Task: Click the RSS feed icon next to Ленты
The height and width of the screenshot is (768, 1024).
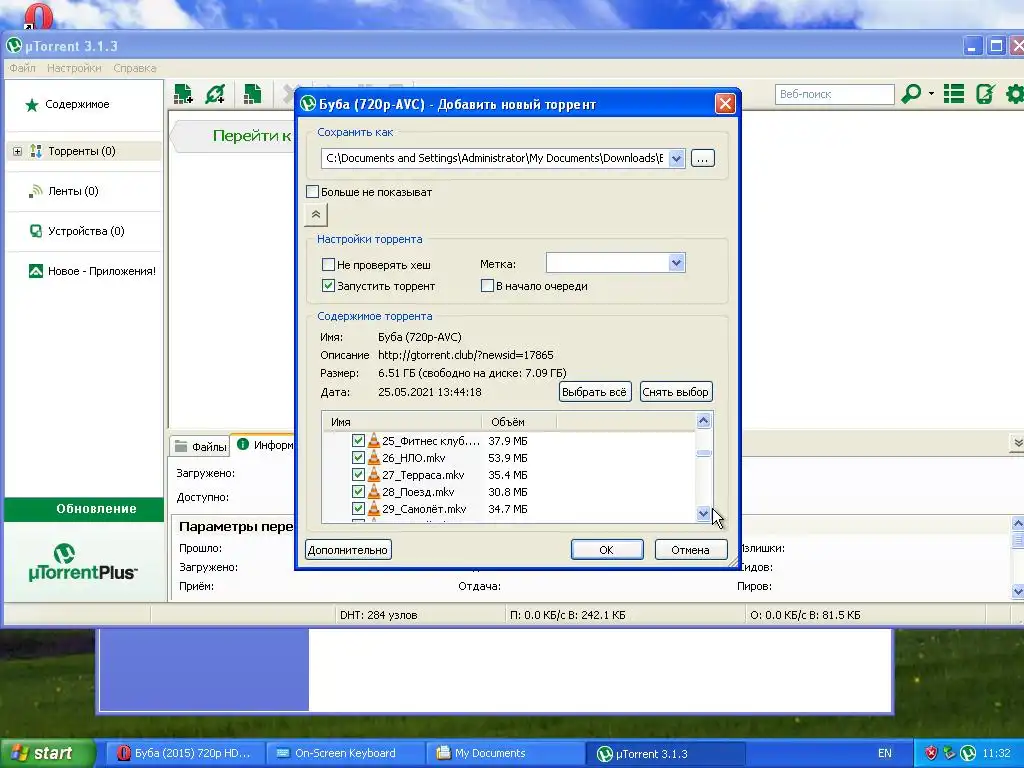Action: point(35,191)
